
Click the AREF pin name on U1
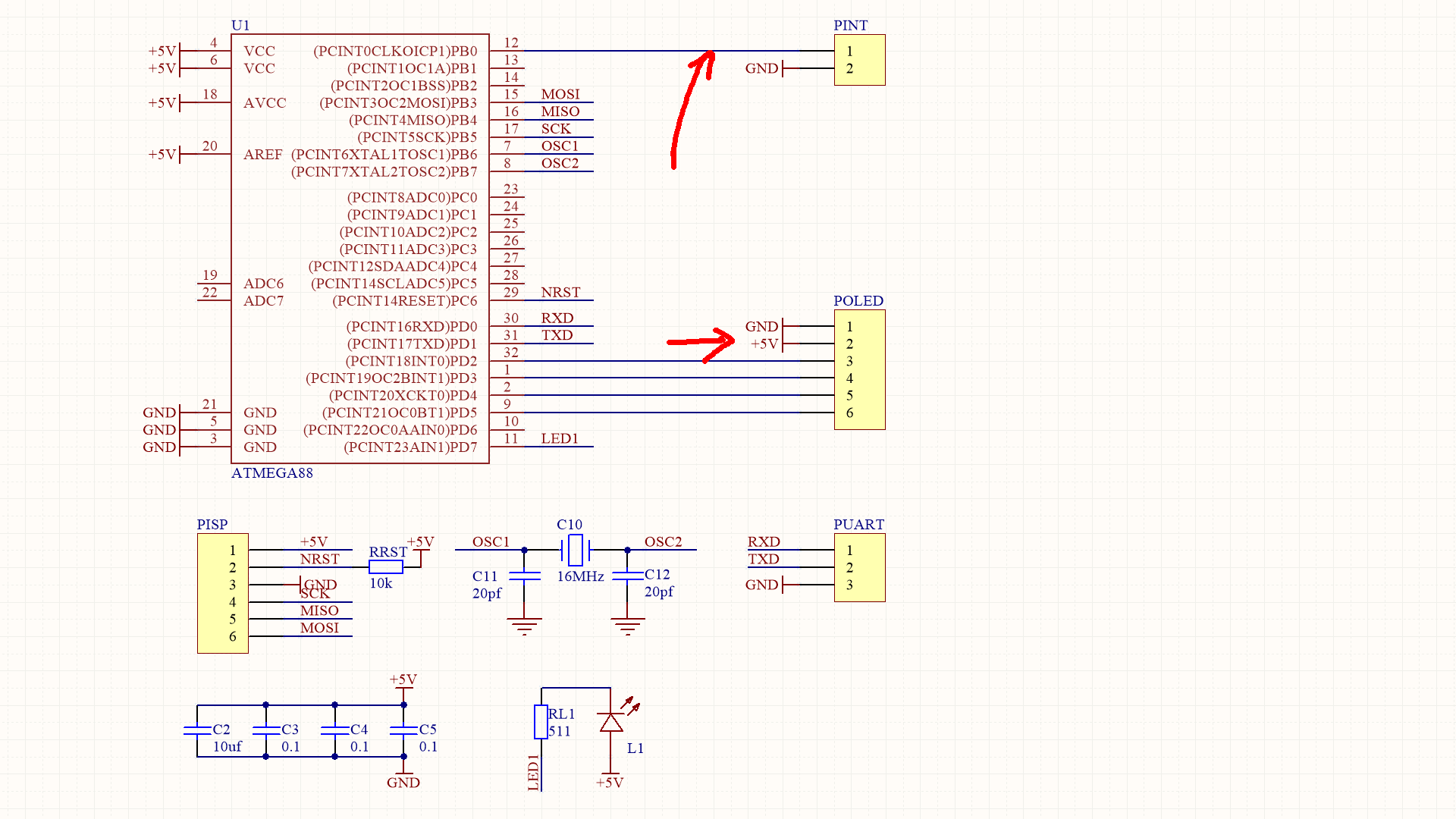tap(263, 154)
